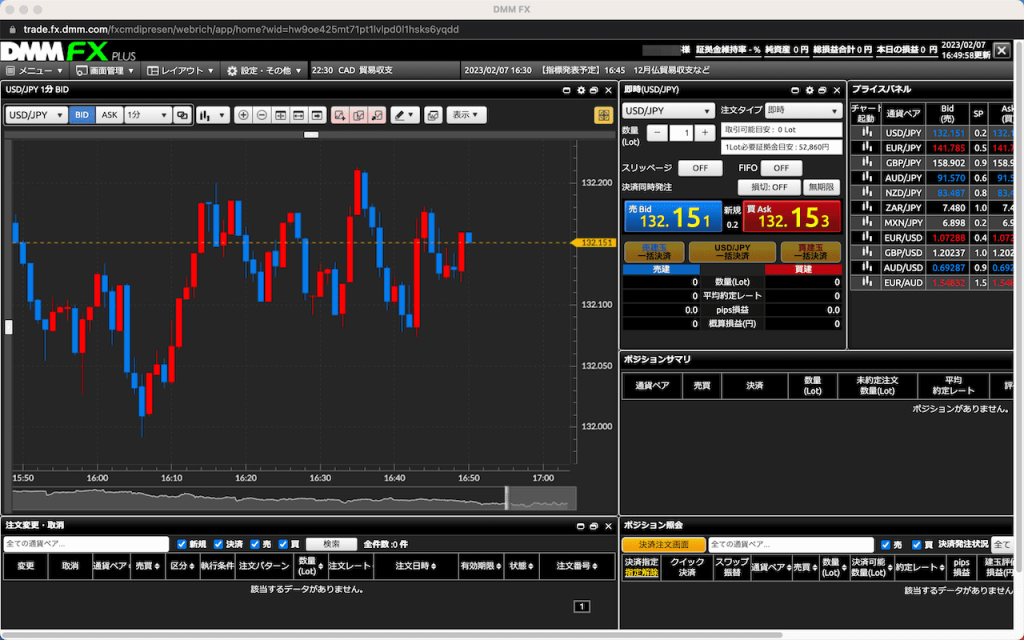Click the jump-to-latest arrow icon in chart toolbar
Viewport: 1024px width, 640px height.
(x=317, y=115)
